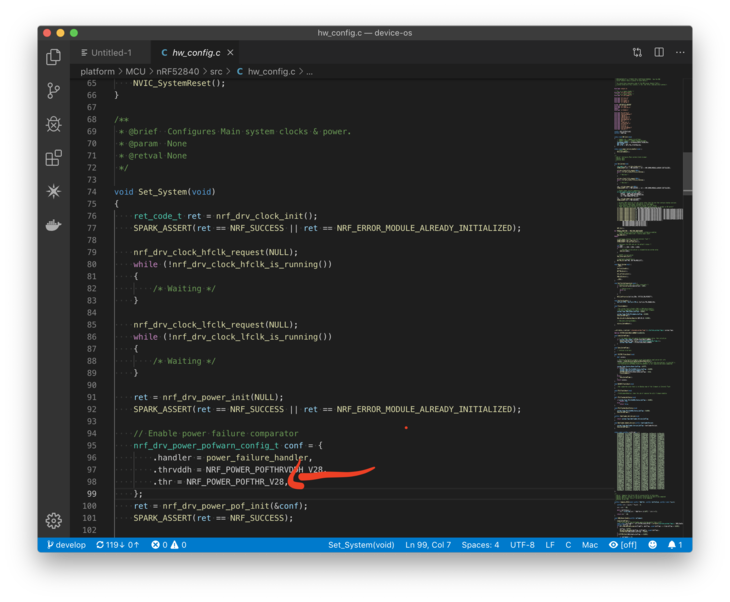This screenshot has height=602, width=730.
Task: Select language mode C in status bar
Action: pyautogui.click(x=568, y=545)
